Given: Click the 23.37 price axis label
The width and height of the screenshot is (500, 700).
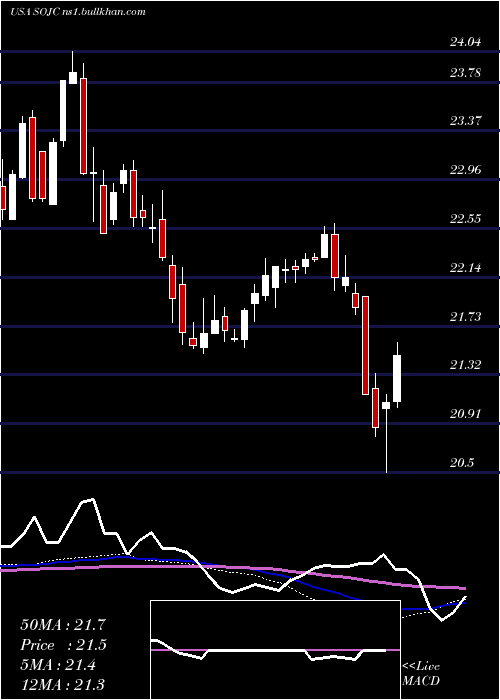Looking at the screenshot, I should (465, 121).
